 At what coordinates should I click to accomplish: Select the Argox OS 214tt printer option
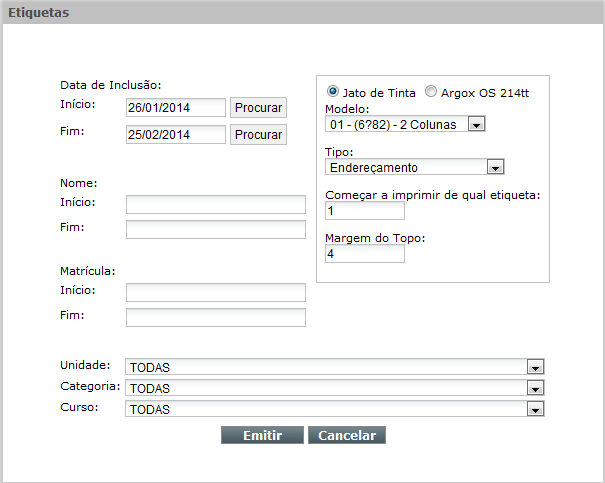pyautogui.click(x=431, y=92)
